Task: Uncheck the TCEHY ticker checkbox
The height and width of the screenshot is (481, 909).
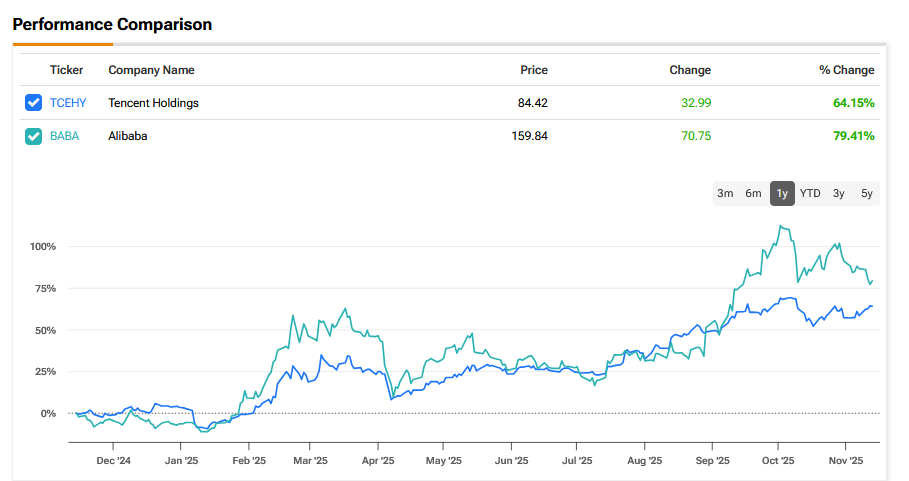Action: coord(34,102)
